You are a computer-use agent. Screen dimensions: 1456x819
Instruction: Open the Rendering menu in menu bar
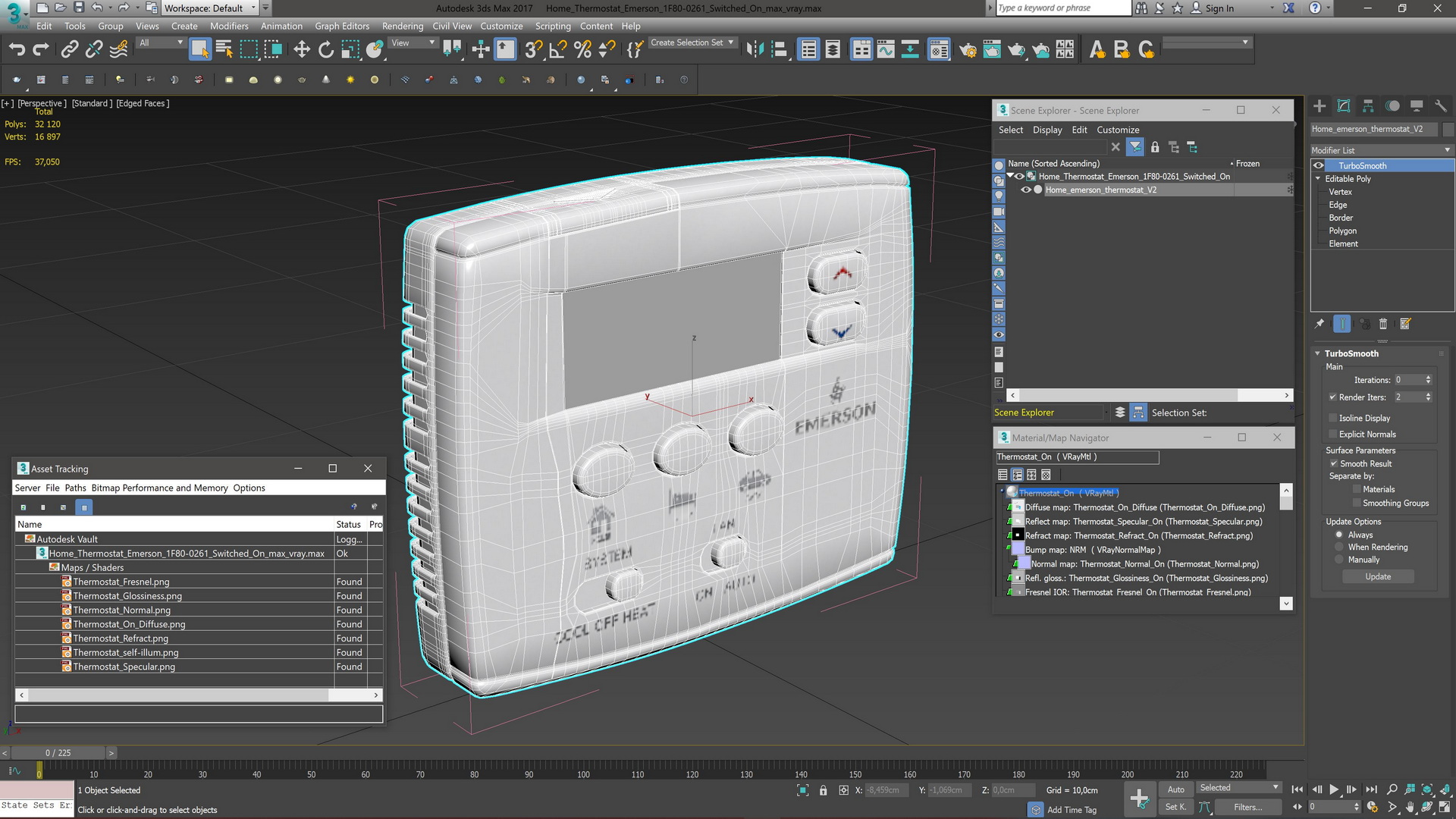(401, 25)
